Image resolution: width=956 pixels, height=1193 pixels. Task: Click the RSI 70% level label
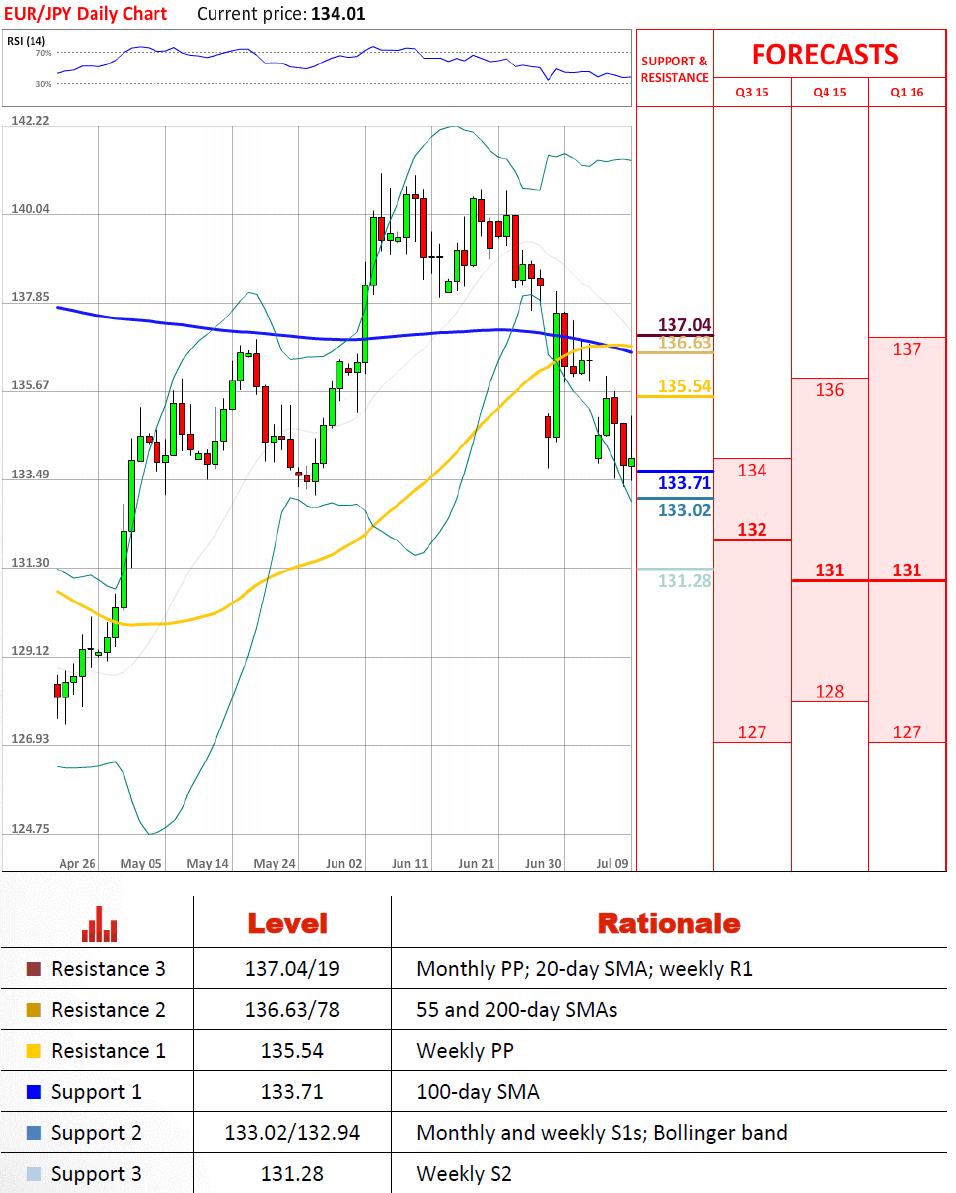(43, 53)
